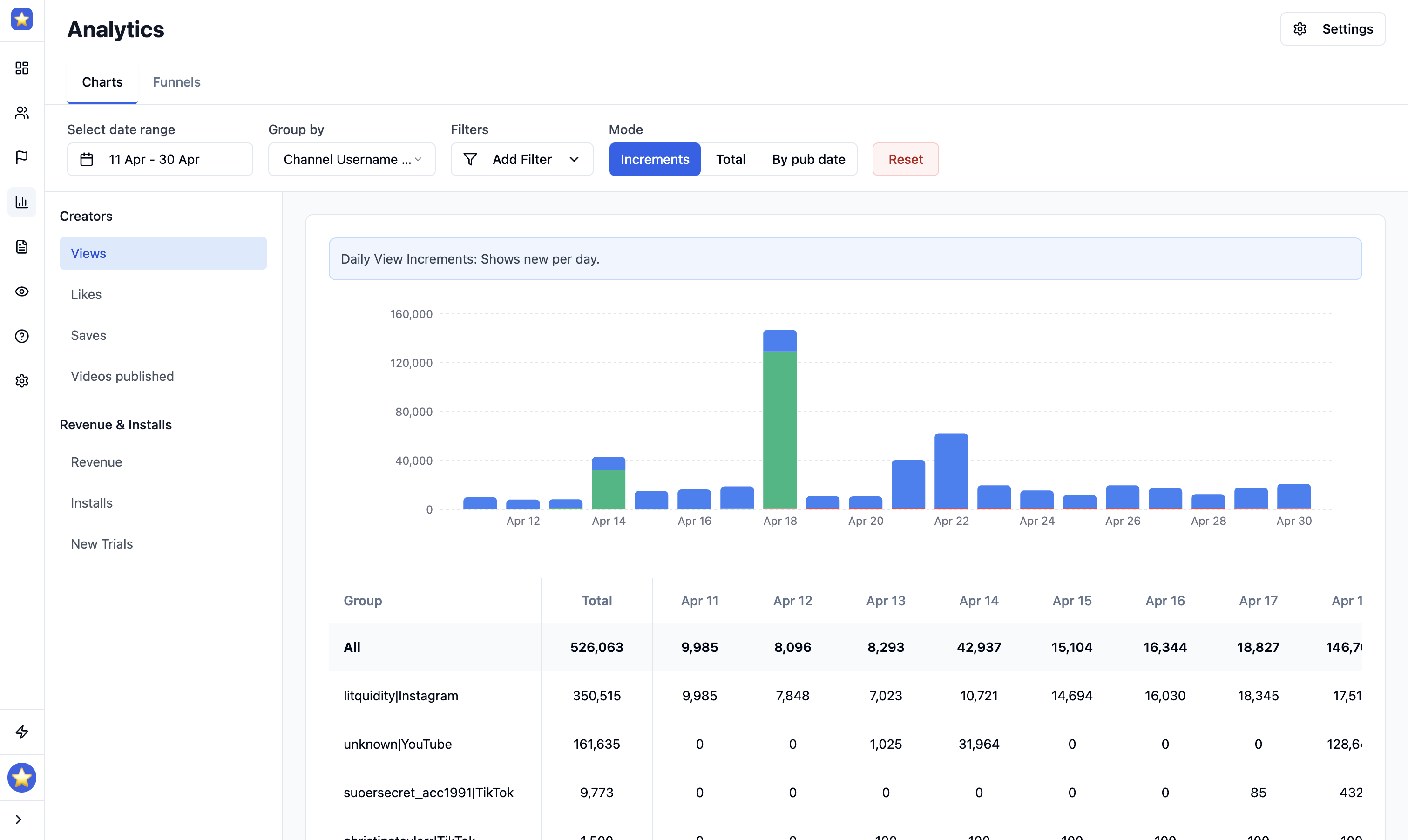Click the Daily View Increments info banner
Image resolution: width=1408 pixels, height=840 pixels.
pos(845,259)
